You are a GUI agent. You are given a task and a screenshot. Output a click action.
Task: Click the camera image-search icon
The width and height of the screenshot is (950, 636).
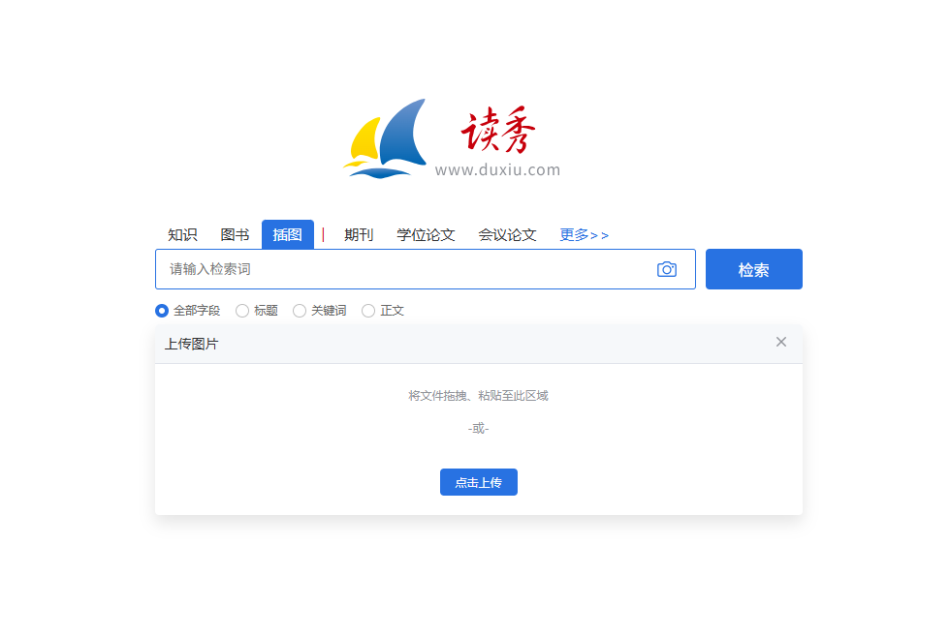point(666,269)
